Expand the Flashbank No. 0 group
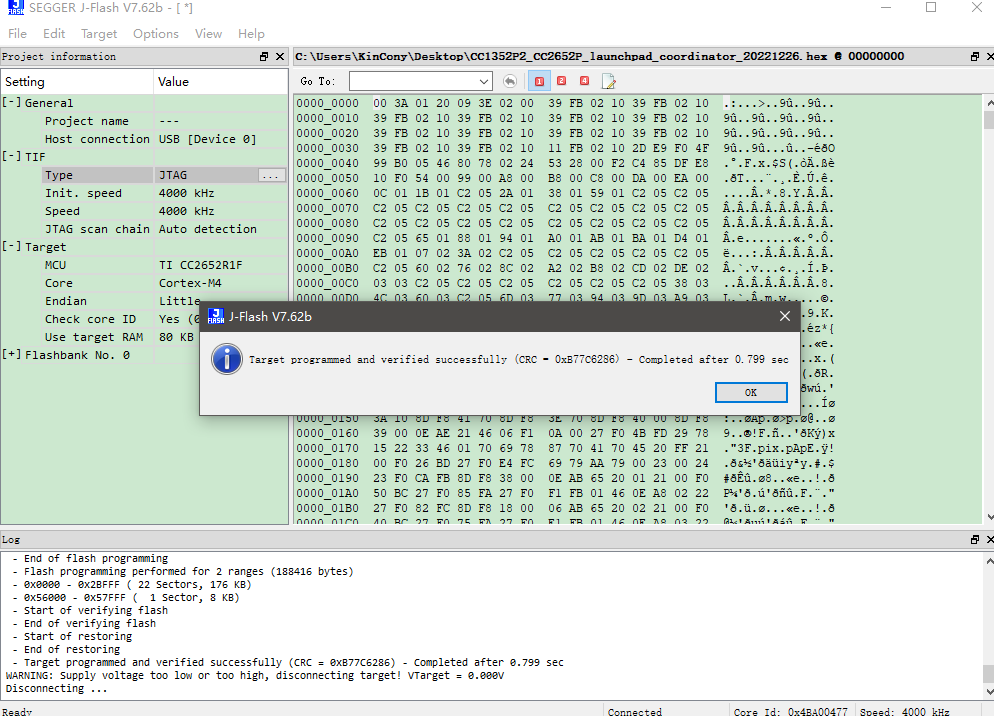This screenshot has width=994, height=716. point(12,355)
